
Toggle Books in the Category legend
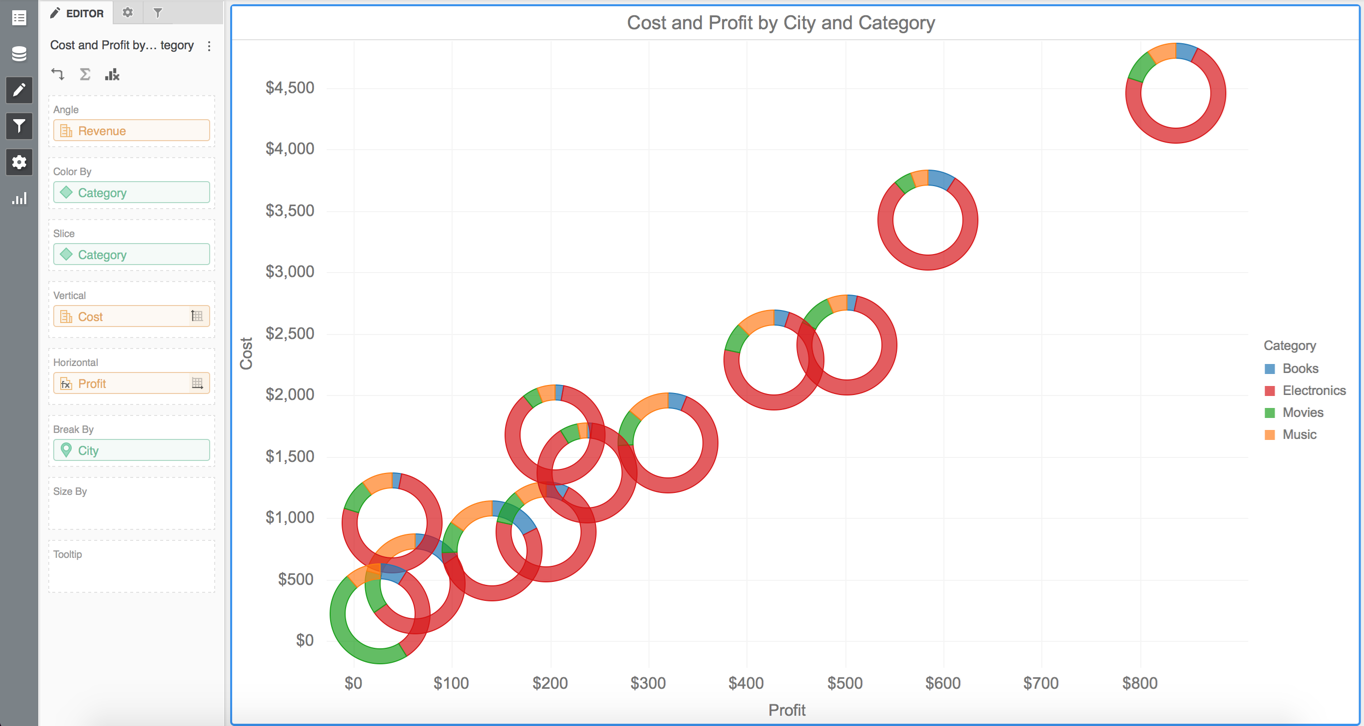pos(1300,369)
